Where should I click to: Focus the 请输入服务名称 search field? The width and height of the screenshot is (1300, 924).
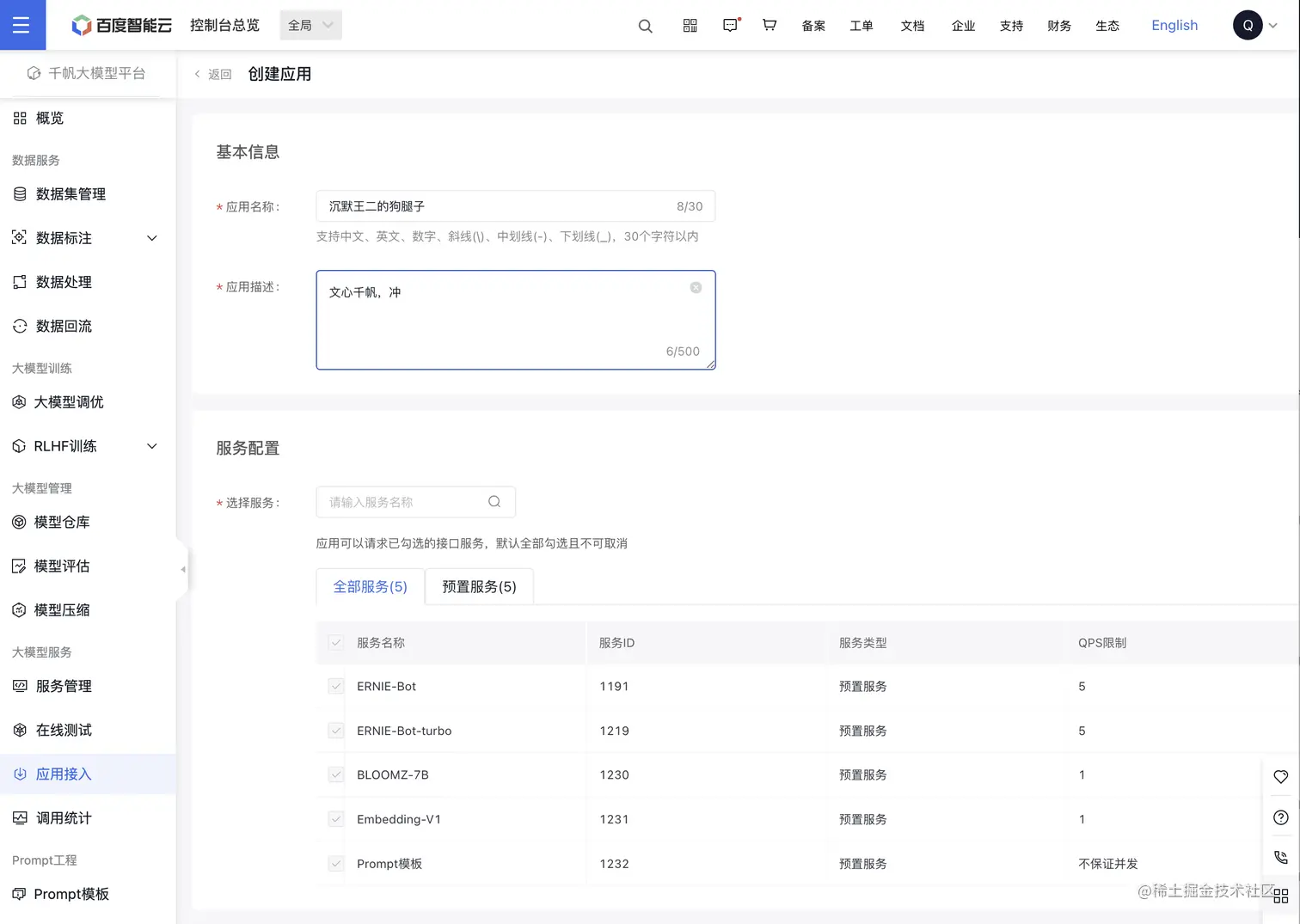[x=416, y=502]
